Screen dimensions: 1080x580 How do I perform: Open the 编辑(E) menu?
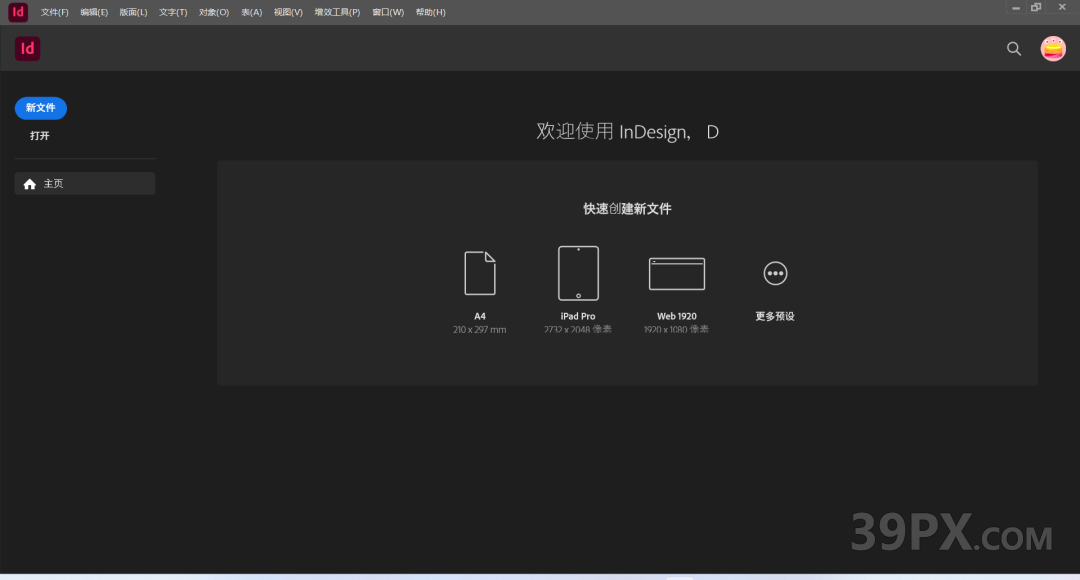94,12
